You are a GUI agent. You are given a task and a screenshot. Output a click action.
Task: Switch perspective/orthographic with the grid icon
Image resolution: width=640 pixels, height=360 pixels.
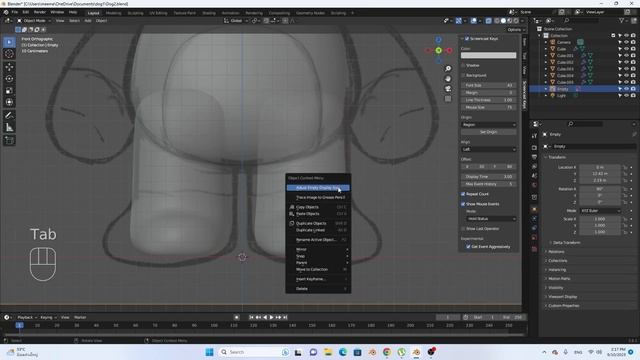pos(448,99)
